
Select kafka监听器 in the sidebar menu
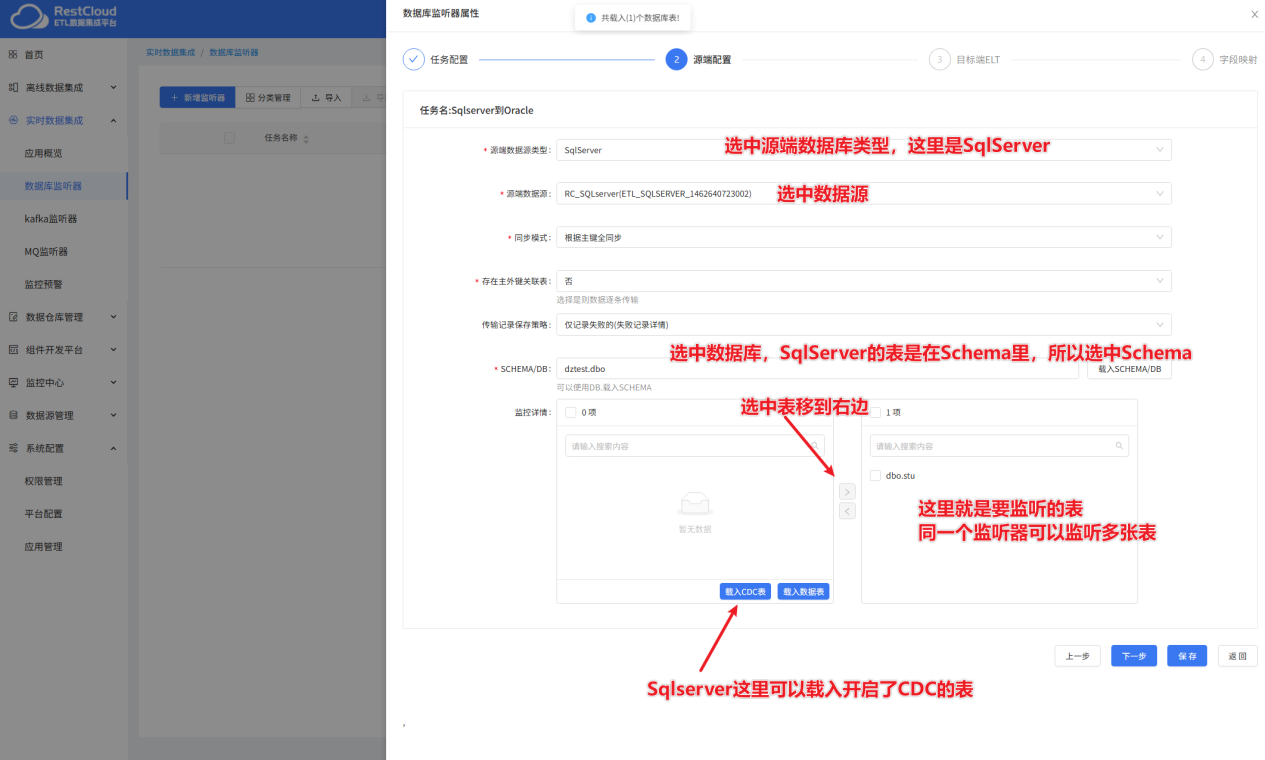pos(51,219)
